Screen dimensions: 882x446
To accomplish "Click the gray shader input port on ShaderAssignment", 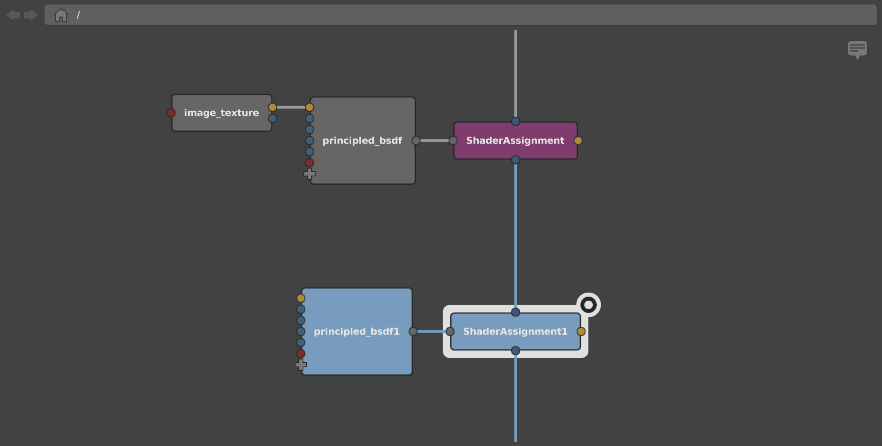I will 453,141.
